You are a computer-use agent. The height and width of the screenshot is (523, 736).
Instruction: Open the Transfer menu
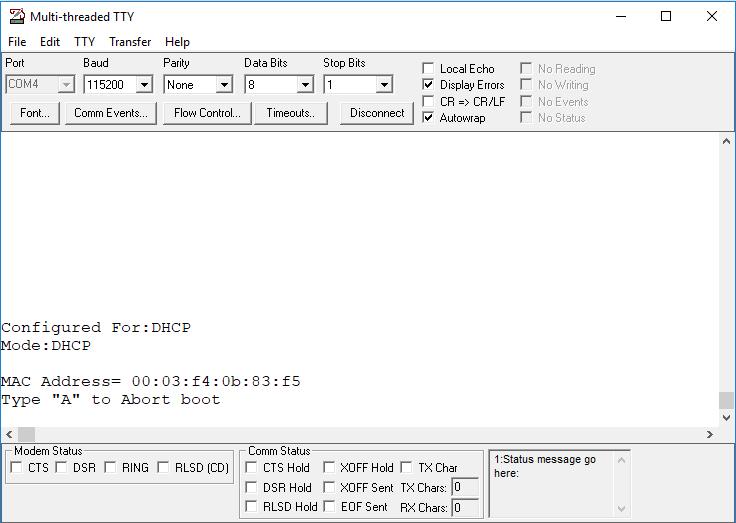[130, 42]
